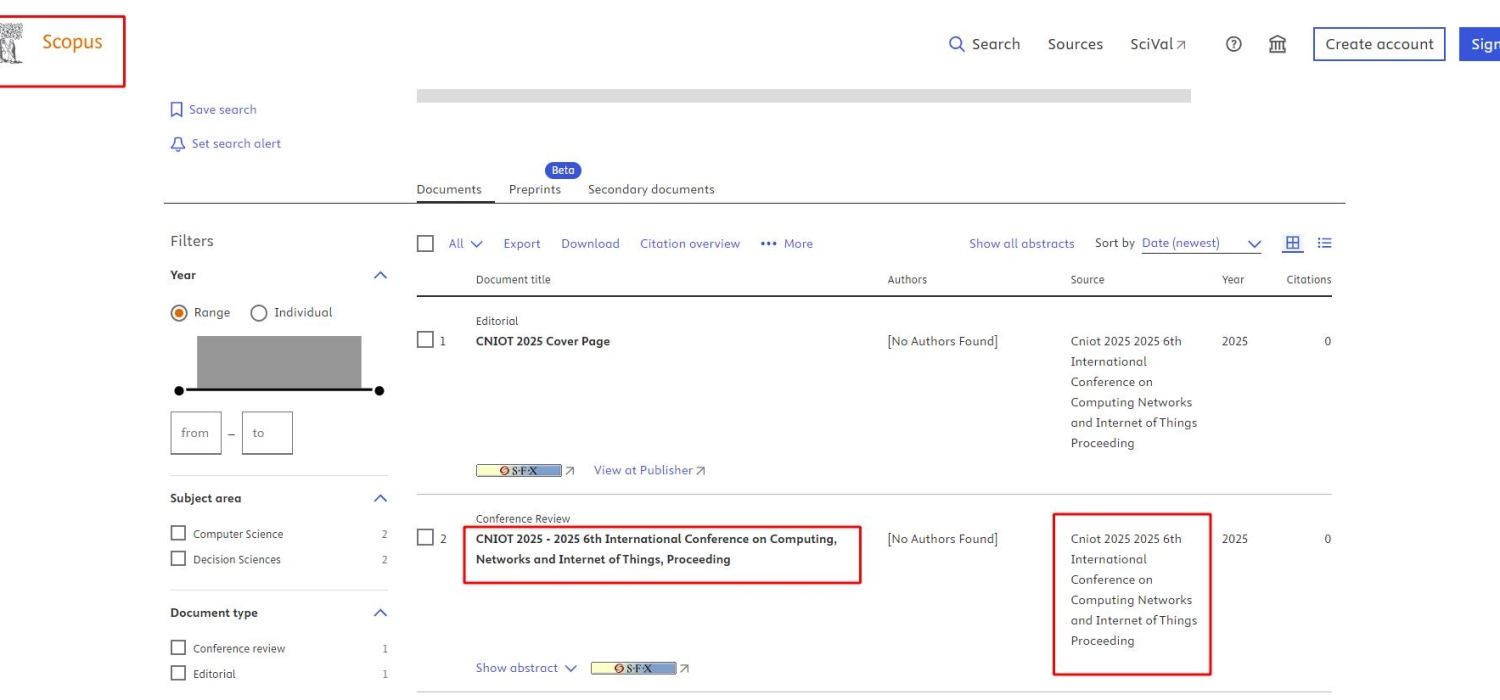Image resolution: width=1500 pixels, height=700 pixels.
Task: Click the Source link of document 2
Action: click(1134, 590)
